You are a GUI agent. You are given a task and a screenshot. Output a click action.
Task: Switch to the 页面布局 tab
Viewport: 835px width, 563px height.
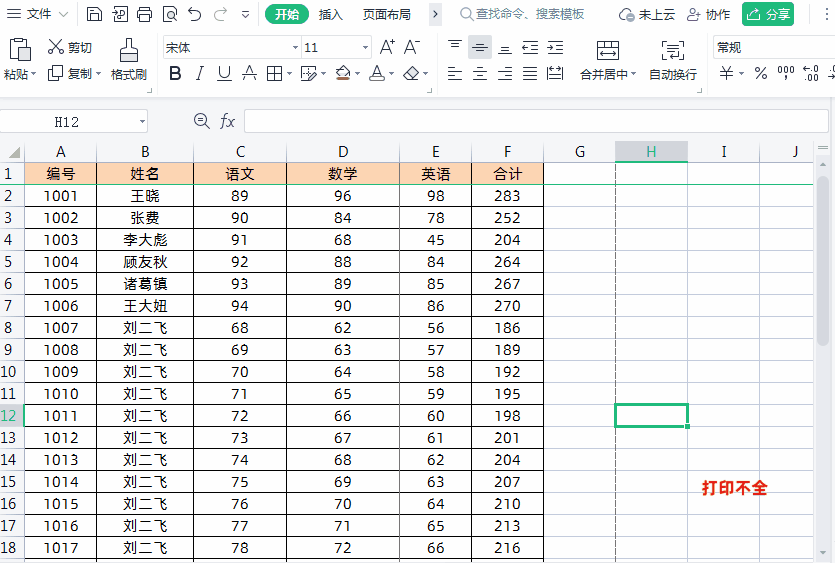click(x=387, y=14)
